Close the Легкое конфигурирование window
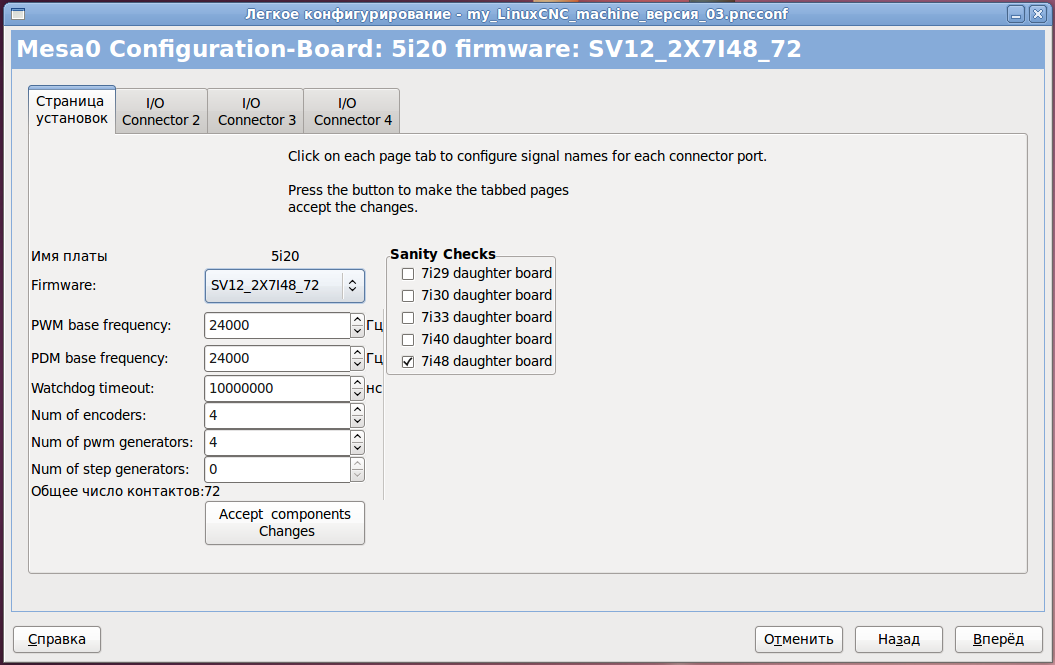This screenshot has width=1055, height=665. [x=1038, y=13]
